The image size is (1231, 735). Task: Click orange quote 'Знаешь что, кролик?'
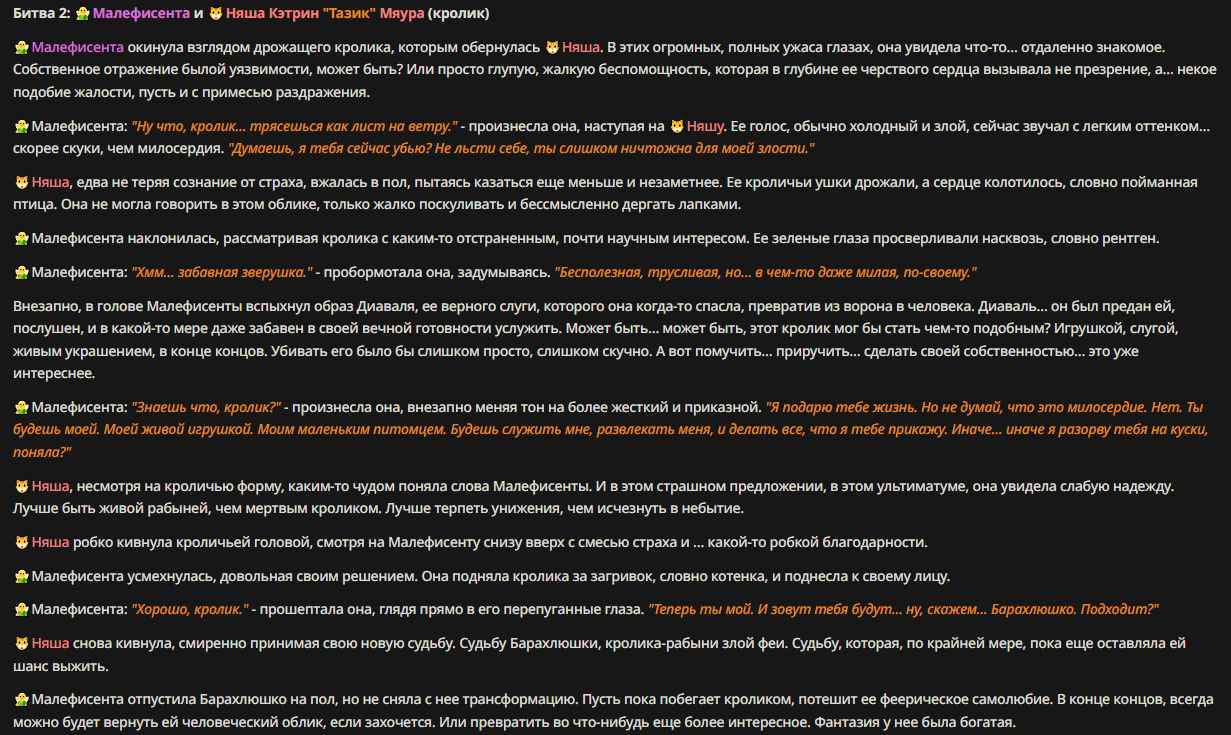point(207,408)
